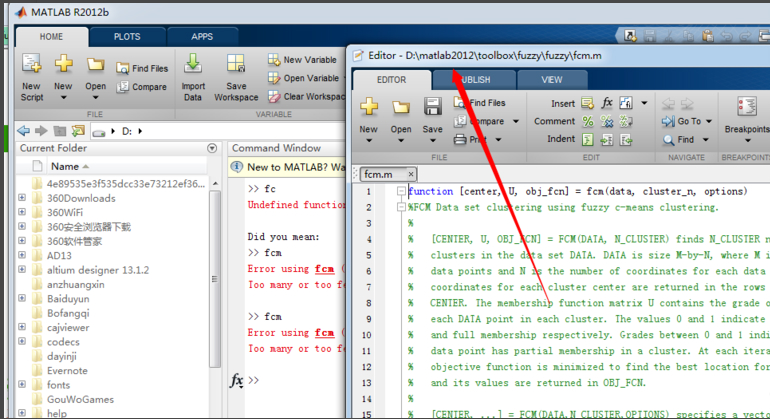This screenshot has width=770, height=419.
Task: Switch to EDITOR tab
Action: coord(392,80)
